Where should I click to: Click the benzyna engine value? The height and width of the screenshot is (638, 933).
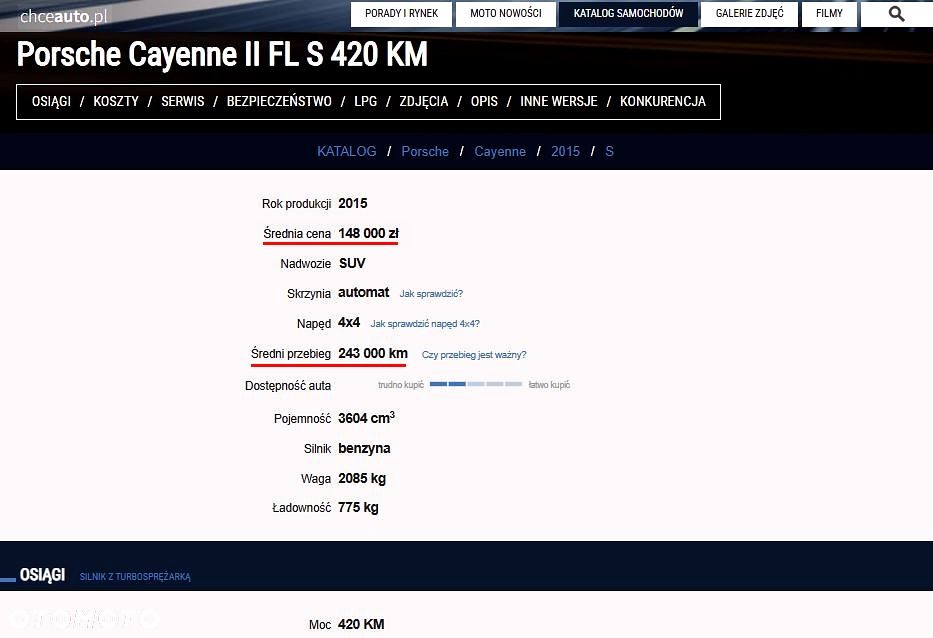(364, 448)
